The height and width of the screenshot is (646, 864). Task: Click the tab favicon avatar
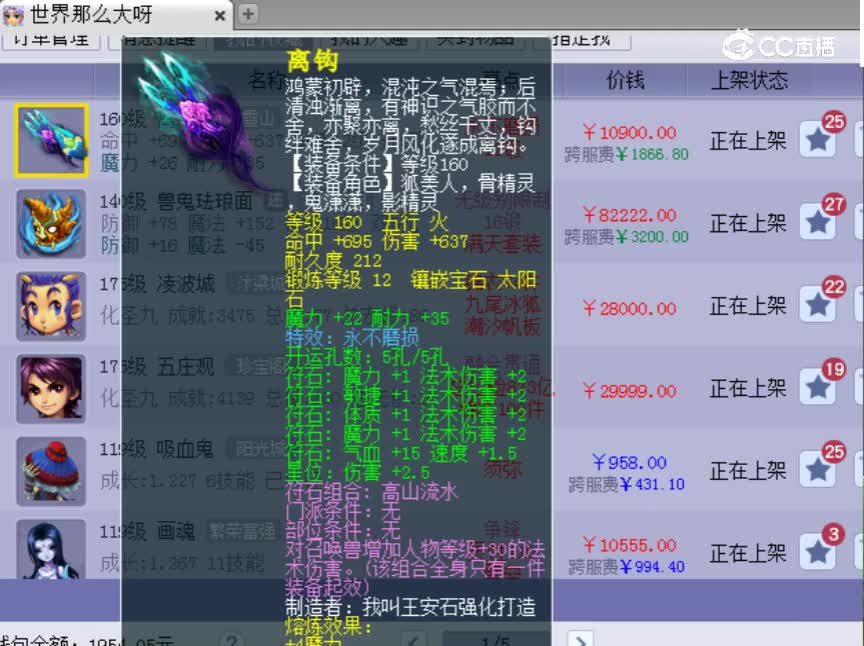tap(13, 15)
